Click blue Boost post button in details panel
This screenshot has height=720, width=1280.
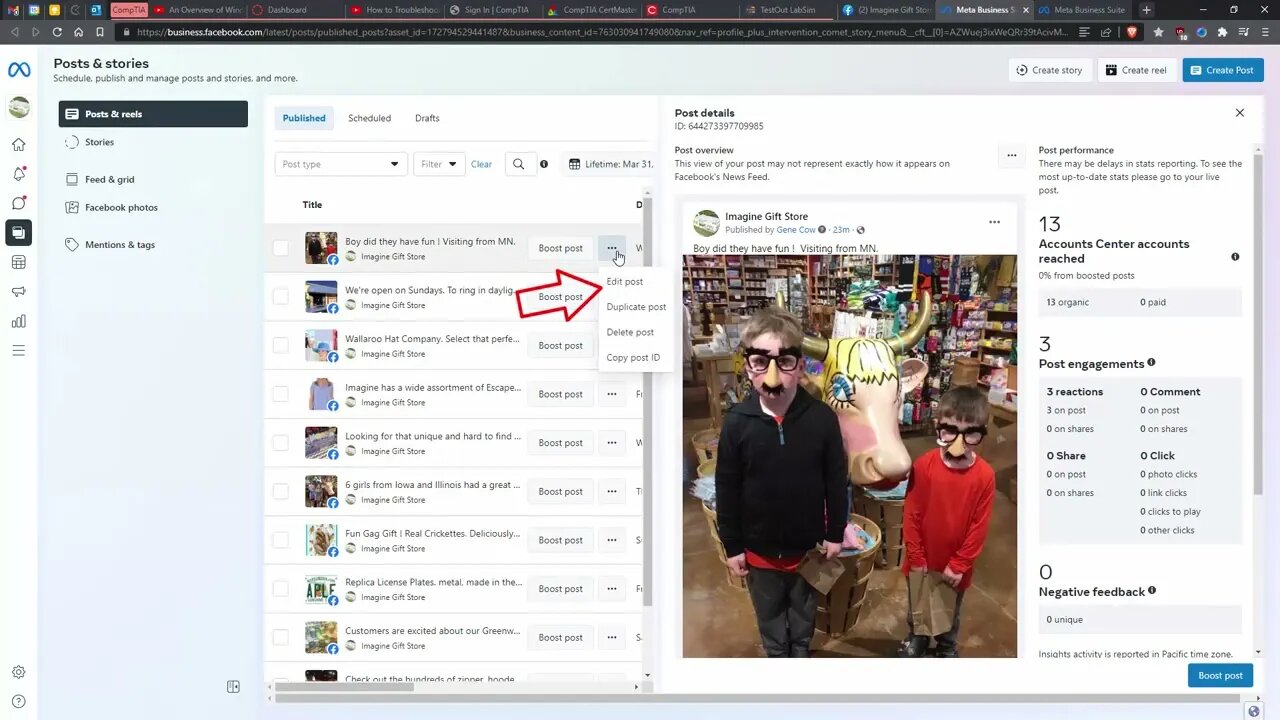[x=1220, y=675]
